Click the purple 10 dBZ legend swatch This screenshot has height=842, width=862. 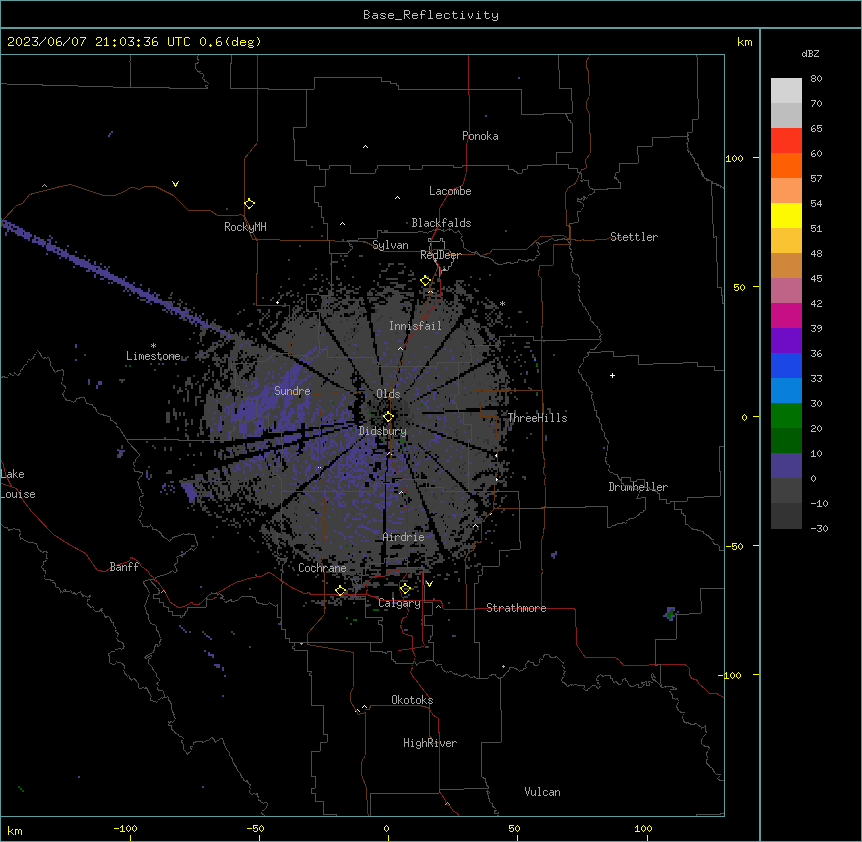(786, 466)
